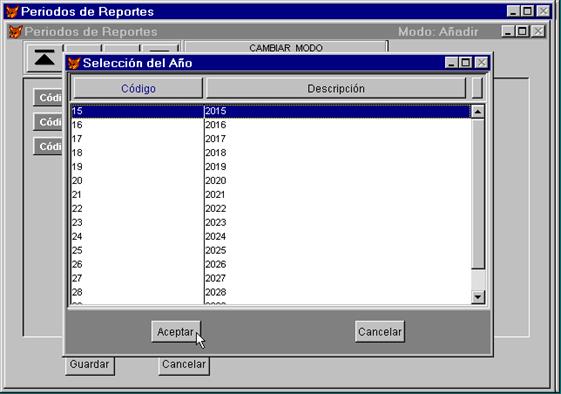The height and width of the screenshot is (394, 561).
Task: Select the row with description 2022
Action: click(271, 209)
